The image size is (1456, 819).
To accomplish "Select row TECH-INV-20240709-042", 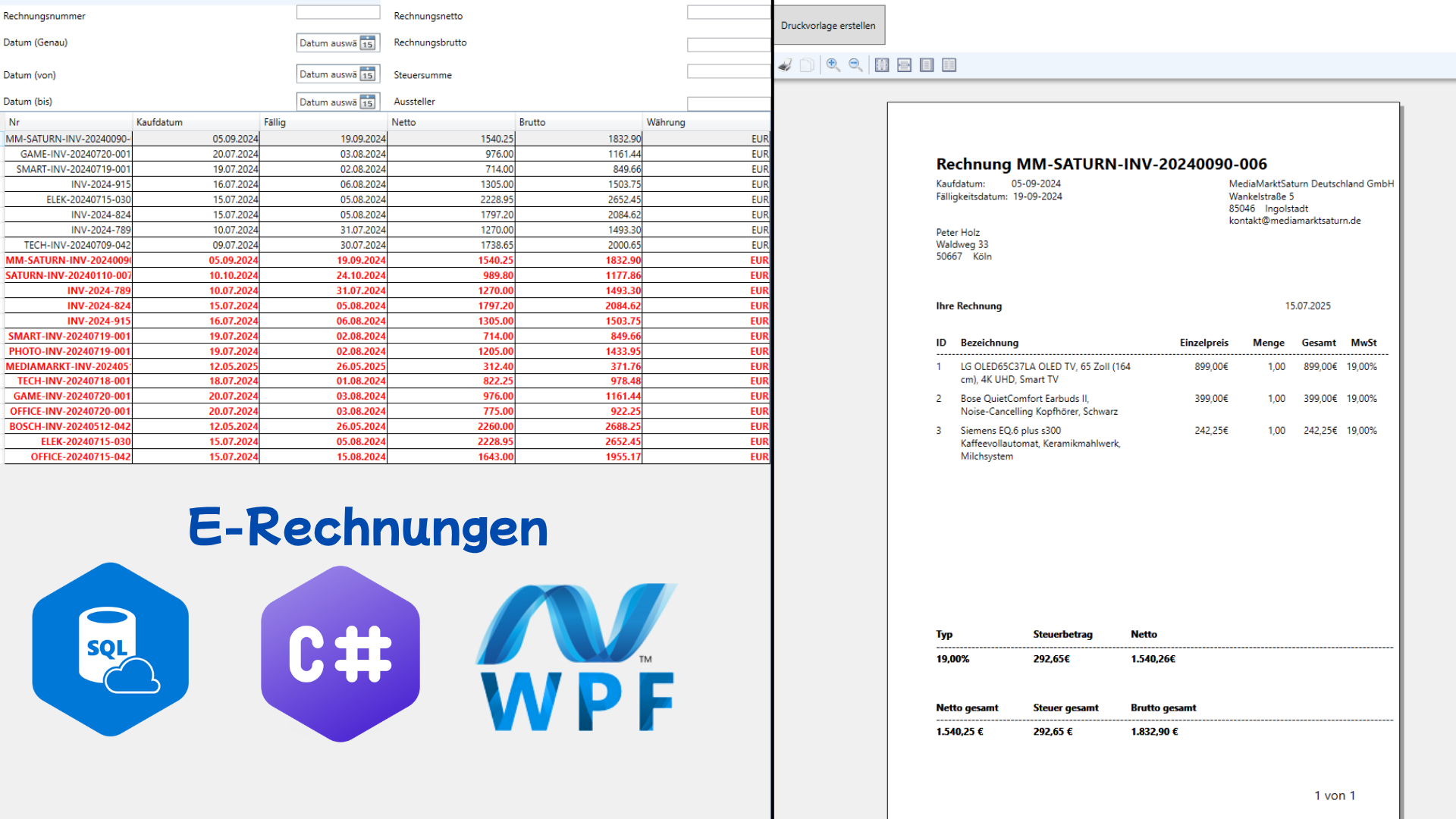I will [x=388, y=245].
